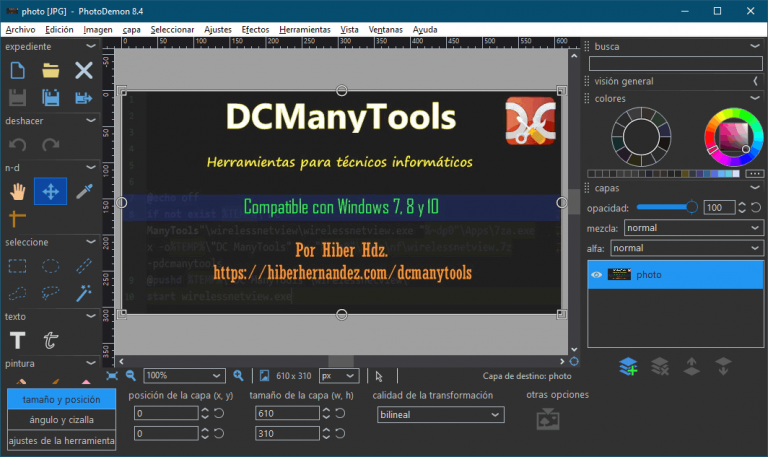
Task: Select the basic text tool
Action: (x=18, y=340)
